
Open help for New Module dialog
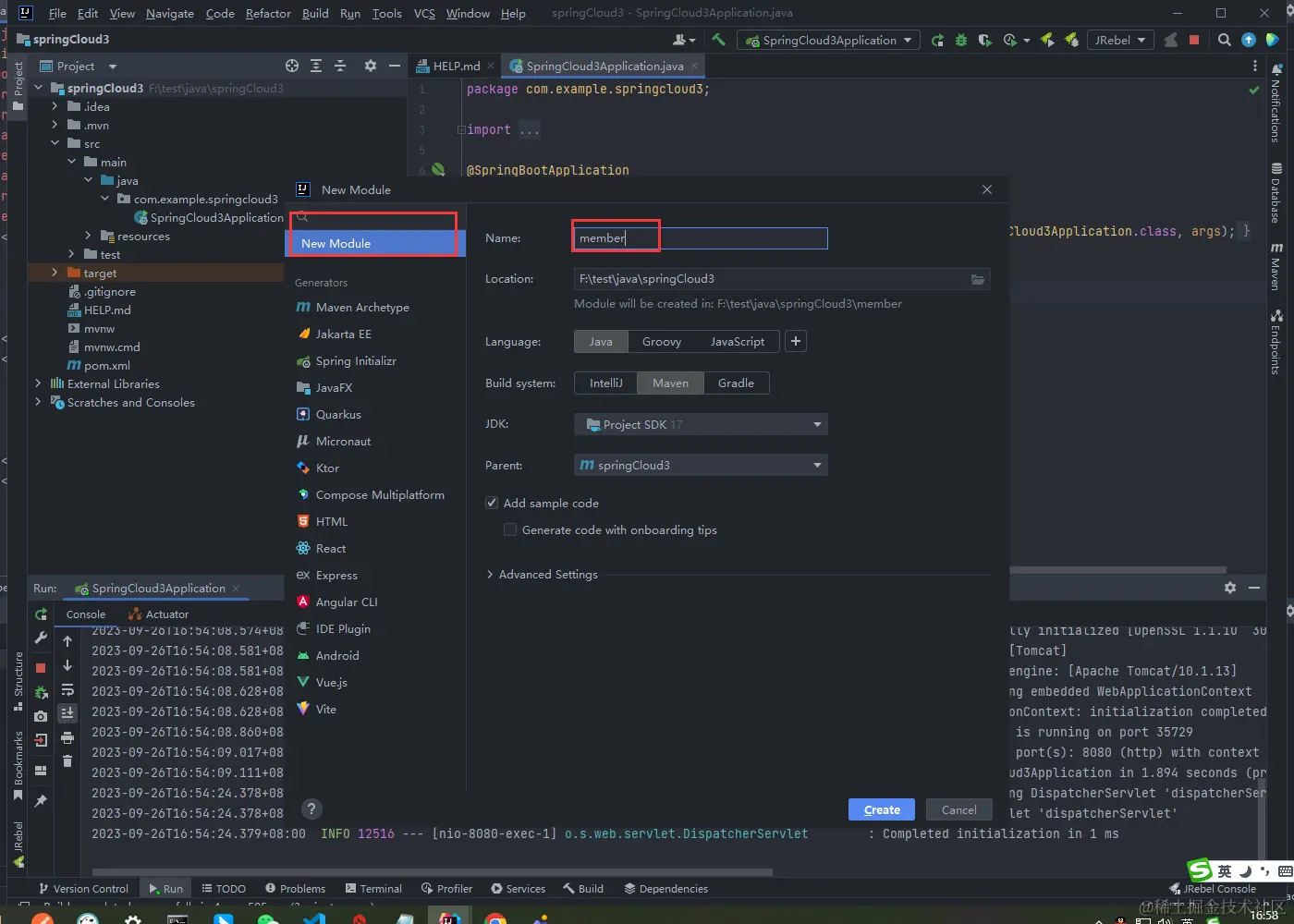pos(312,809)
